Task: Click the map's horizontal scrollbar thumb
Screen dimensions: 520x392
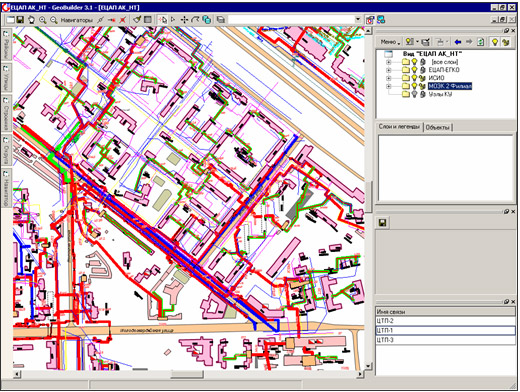Action: click(187, 374)
